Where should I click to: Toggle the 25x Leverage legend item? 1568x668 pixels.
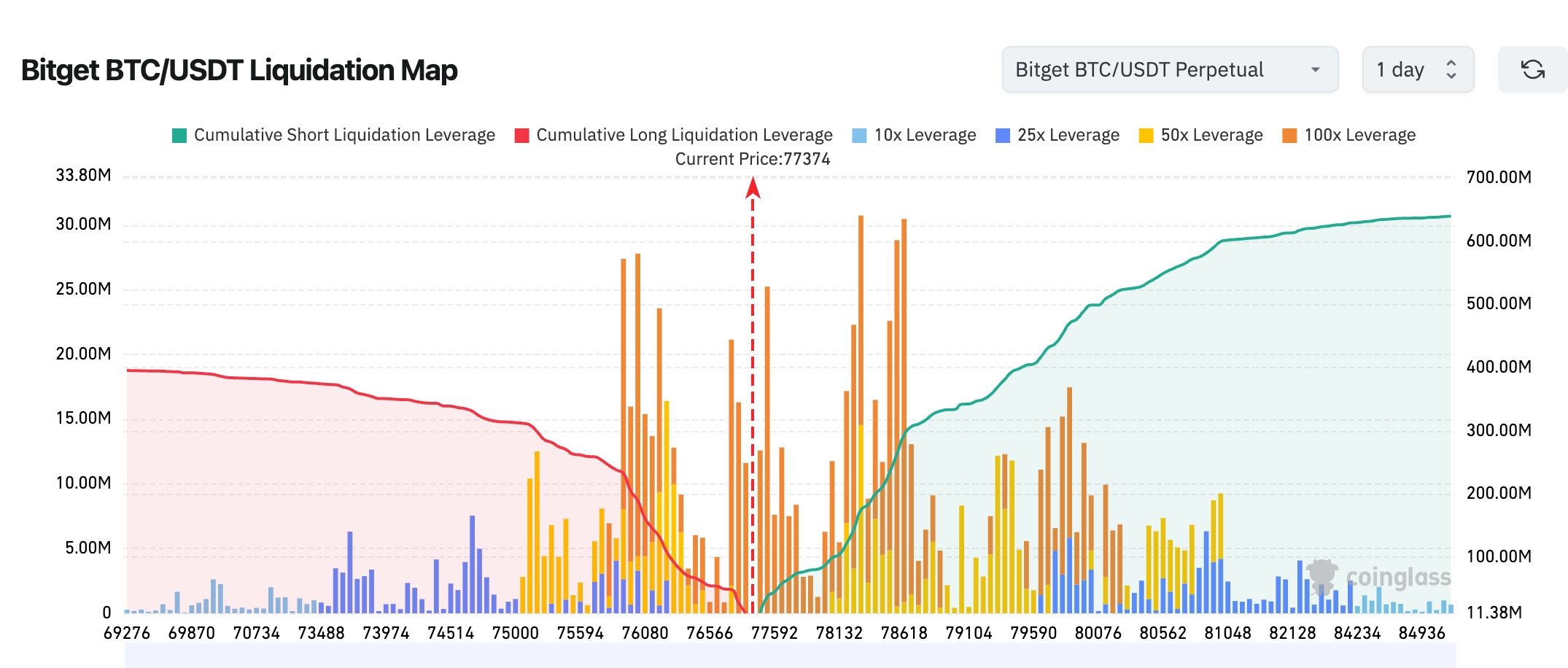coord(1057,135)
